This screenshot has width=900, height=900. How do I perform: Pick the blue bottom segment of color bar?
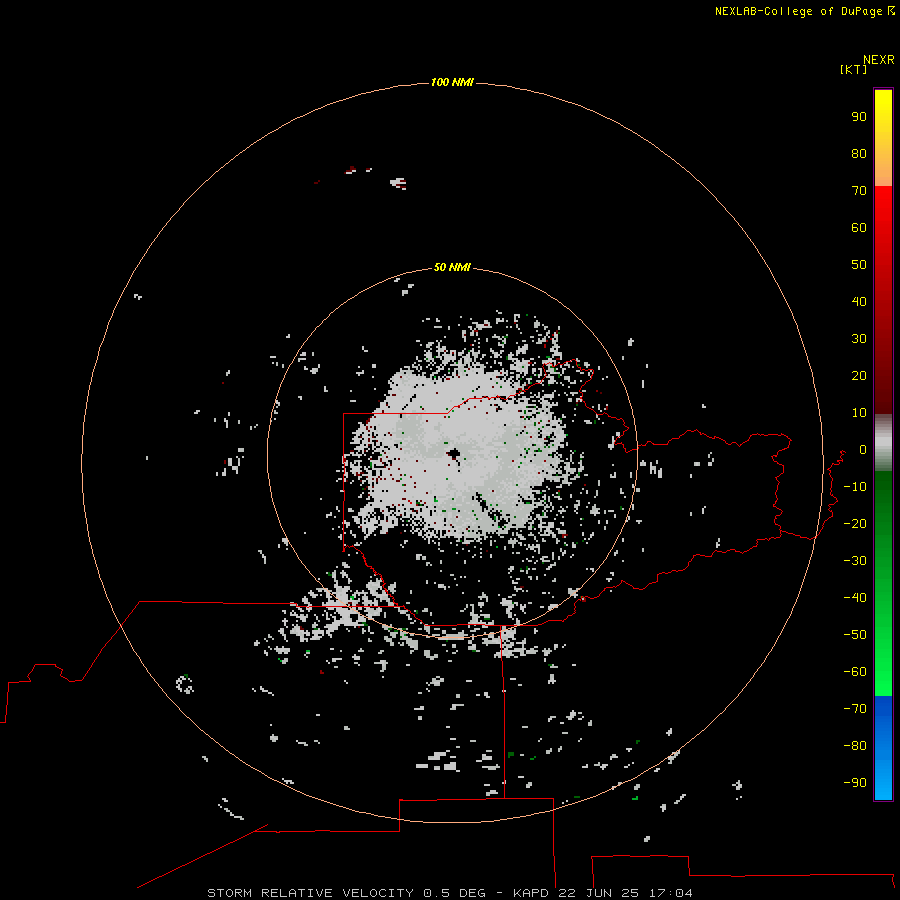point(883,748)
